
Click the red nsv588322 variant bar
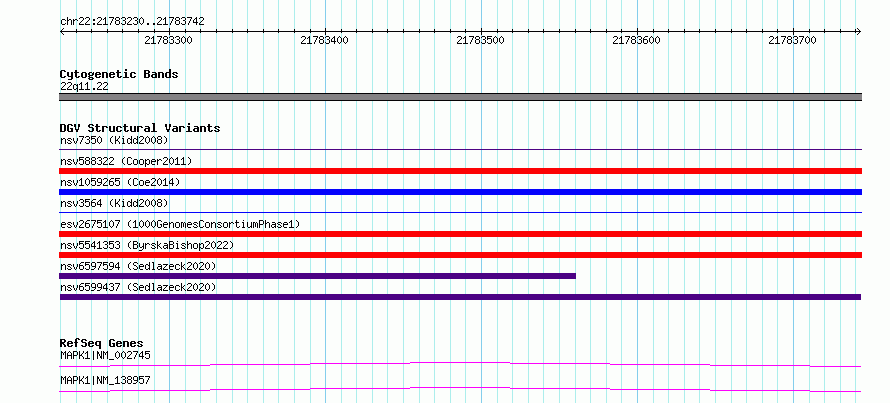(x=460, y=171)
